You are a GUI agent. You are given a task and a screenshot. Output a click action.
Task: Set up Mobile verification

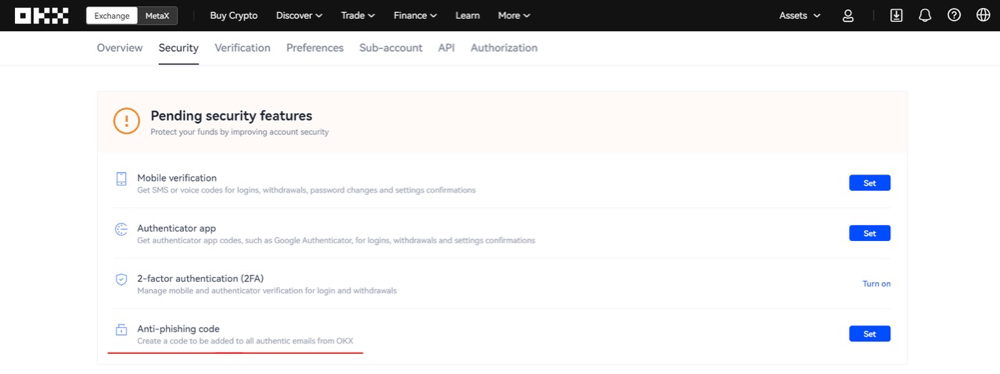(x=869, y=183)
